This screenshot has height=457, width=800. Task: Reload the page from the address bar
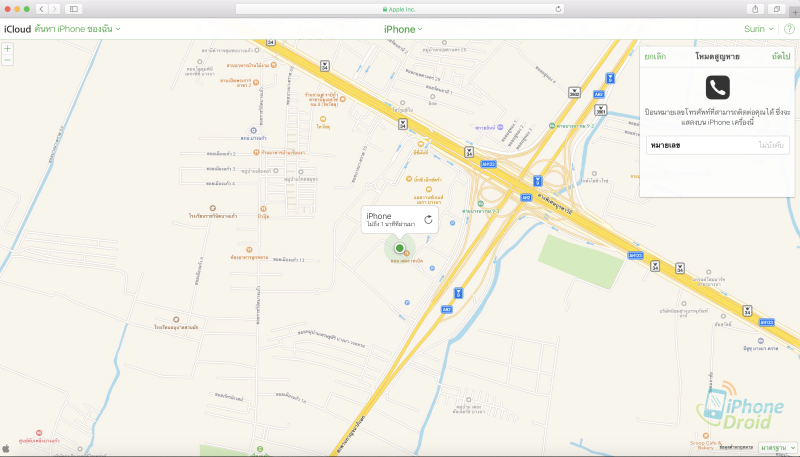click(558, 9)
